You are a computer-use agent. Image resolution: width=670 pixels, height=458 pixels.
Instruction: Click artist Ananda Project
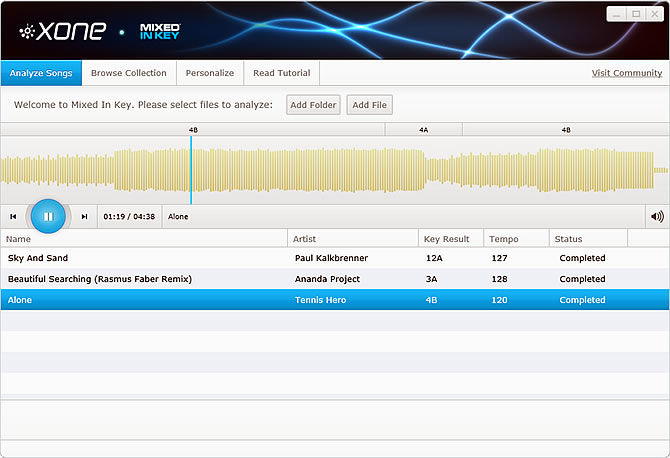coord(327,279)
